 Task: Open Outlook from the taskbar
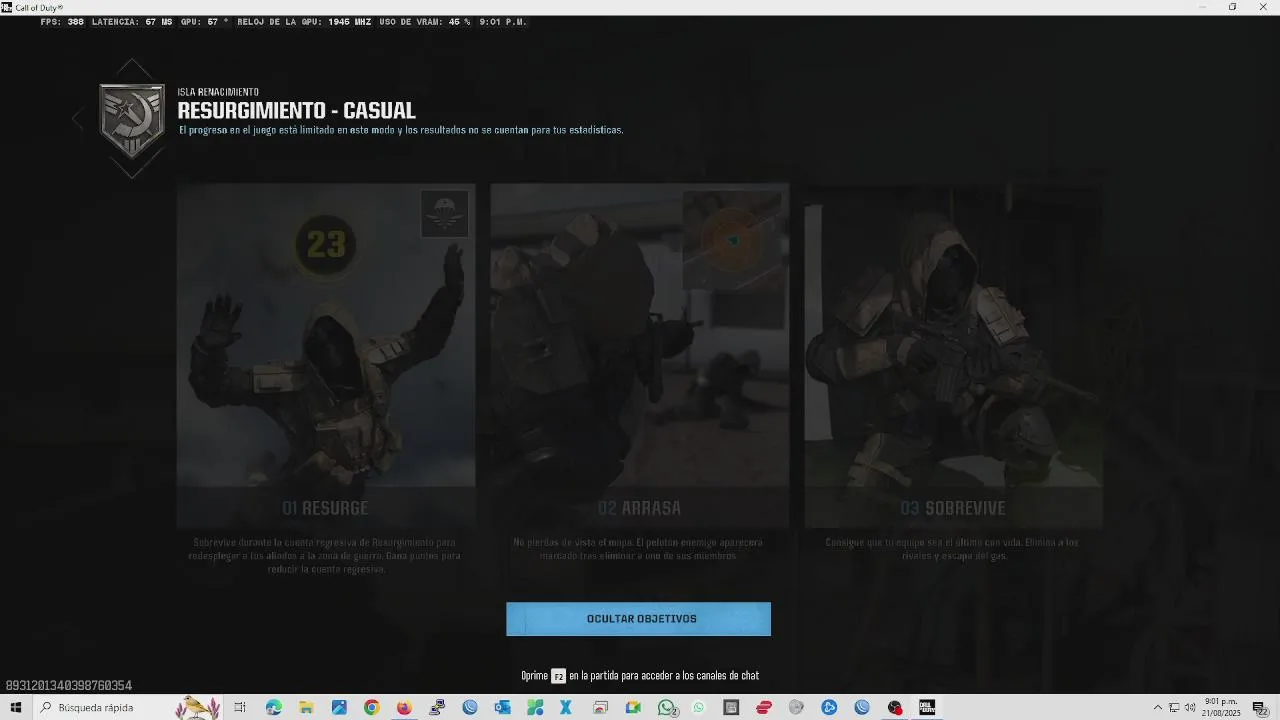pyautogui.click(x=502, y=707)
